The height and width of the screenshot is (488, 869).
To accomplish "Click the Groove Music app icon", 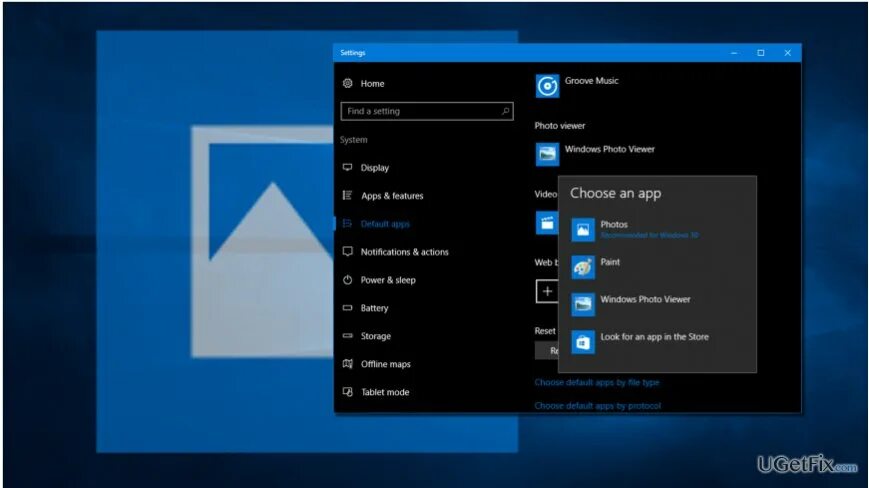I will (x=547, y=86).
